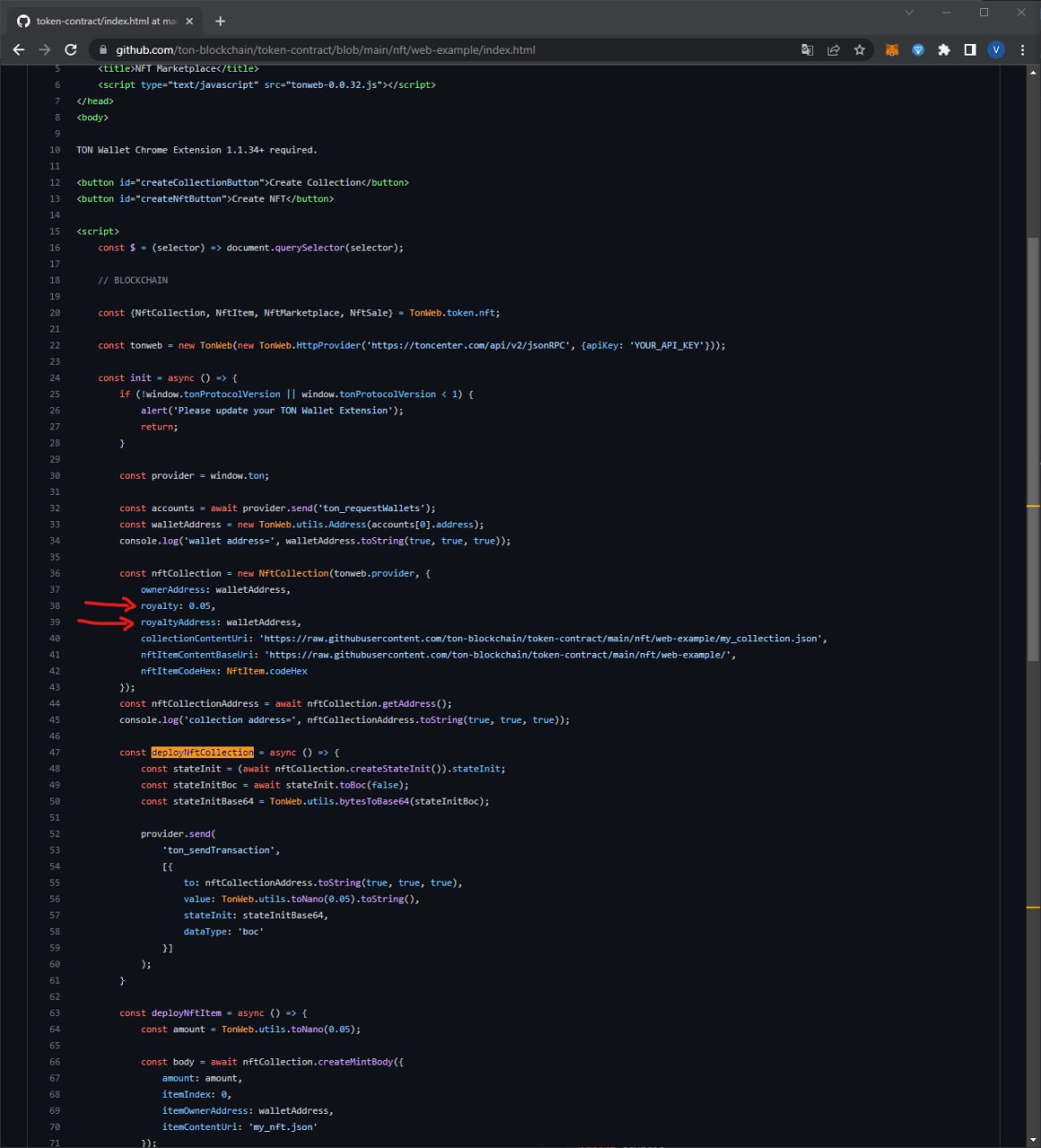Open the MetaMask fox extension
The width and height of the screenshot is (1041, 1148).
pyautogui.click(x=892, y=50)
